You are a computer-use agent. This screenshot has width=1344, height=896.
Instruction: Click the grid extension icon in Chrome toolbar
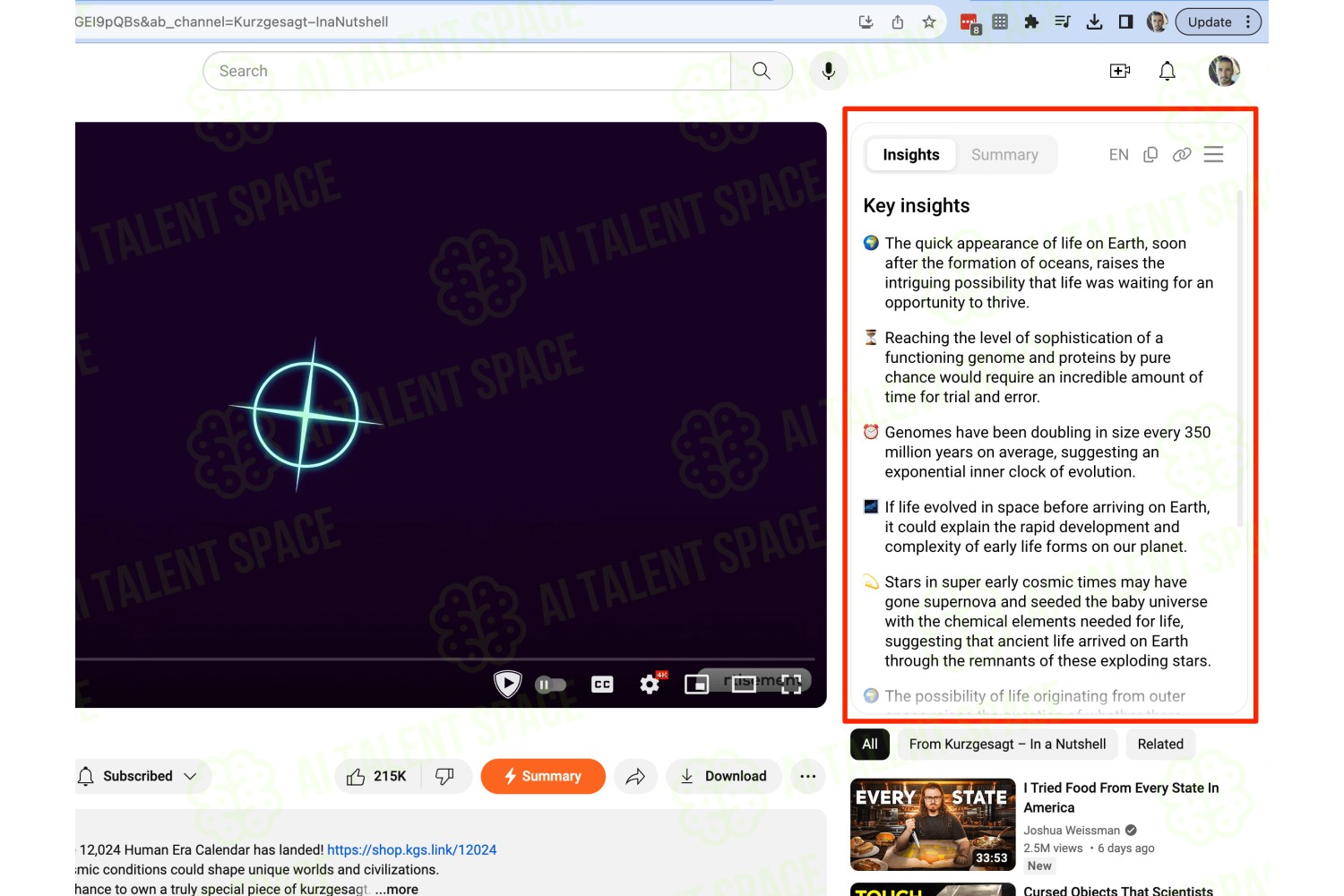pyautogui.click(x=1000, y=22)
